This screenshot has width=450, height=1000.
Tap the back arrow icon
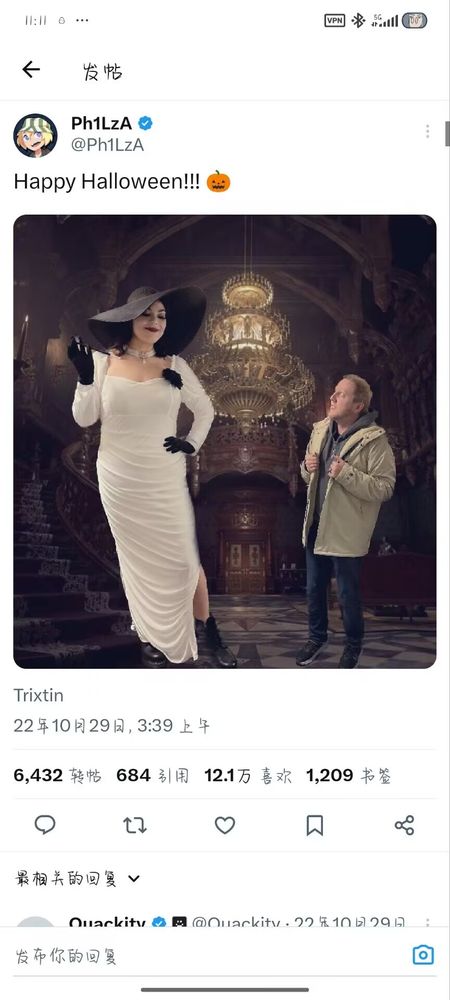coord(31,70)
